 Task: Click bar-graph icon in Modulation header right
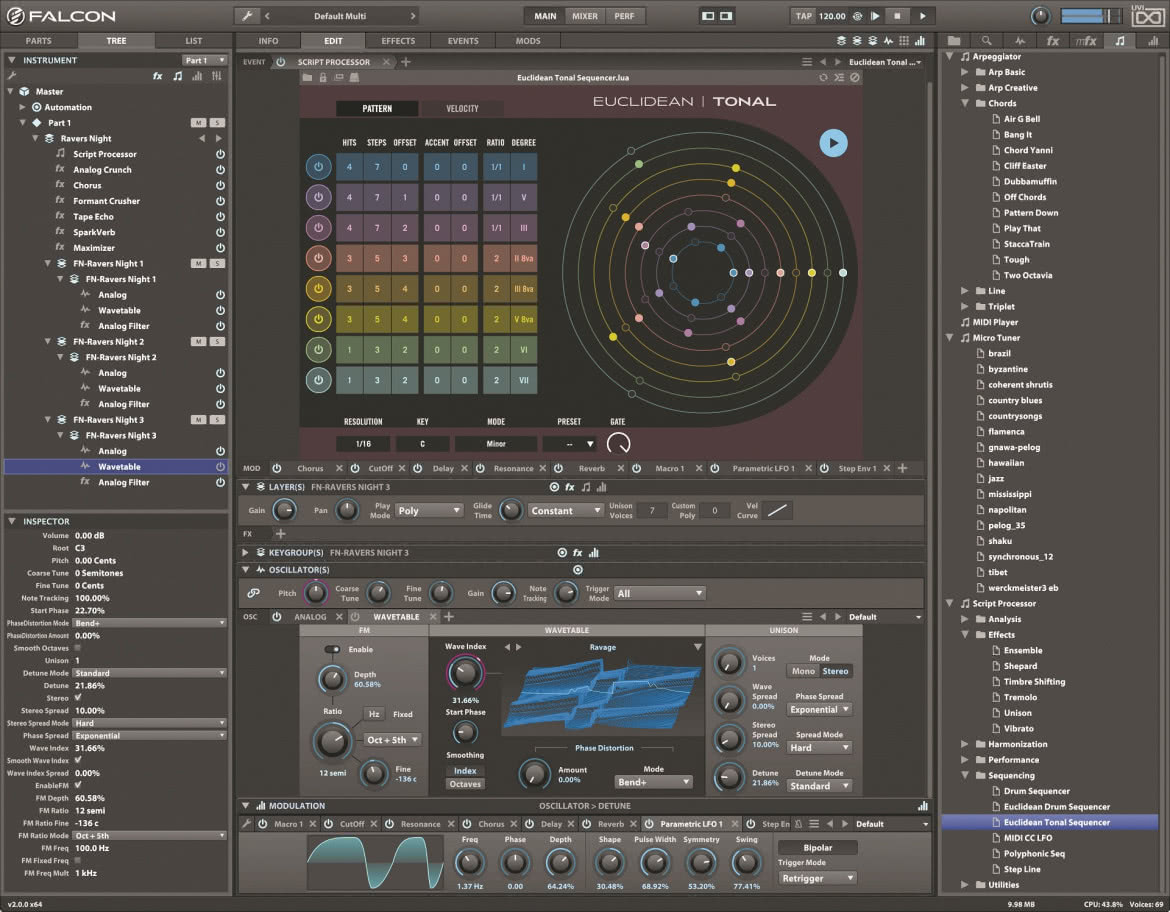pos(923,806)
